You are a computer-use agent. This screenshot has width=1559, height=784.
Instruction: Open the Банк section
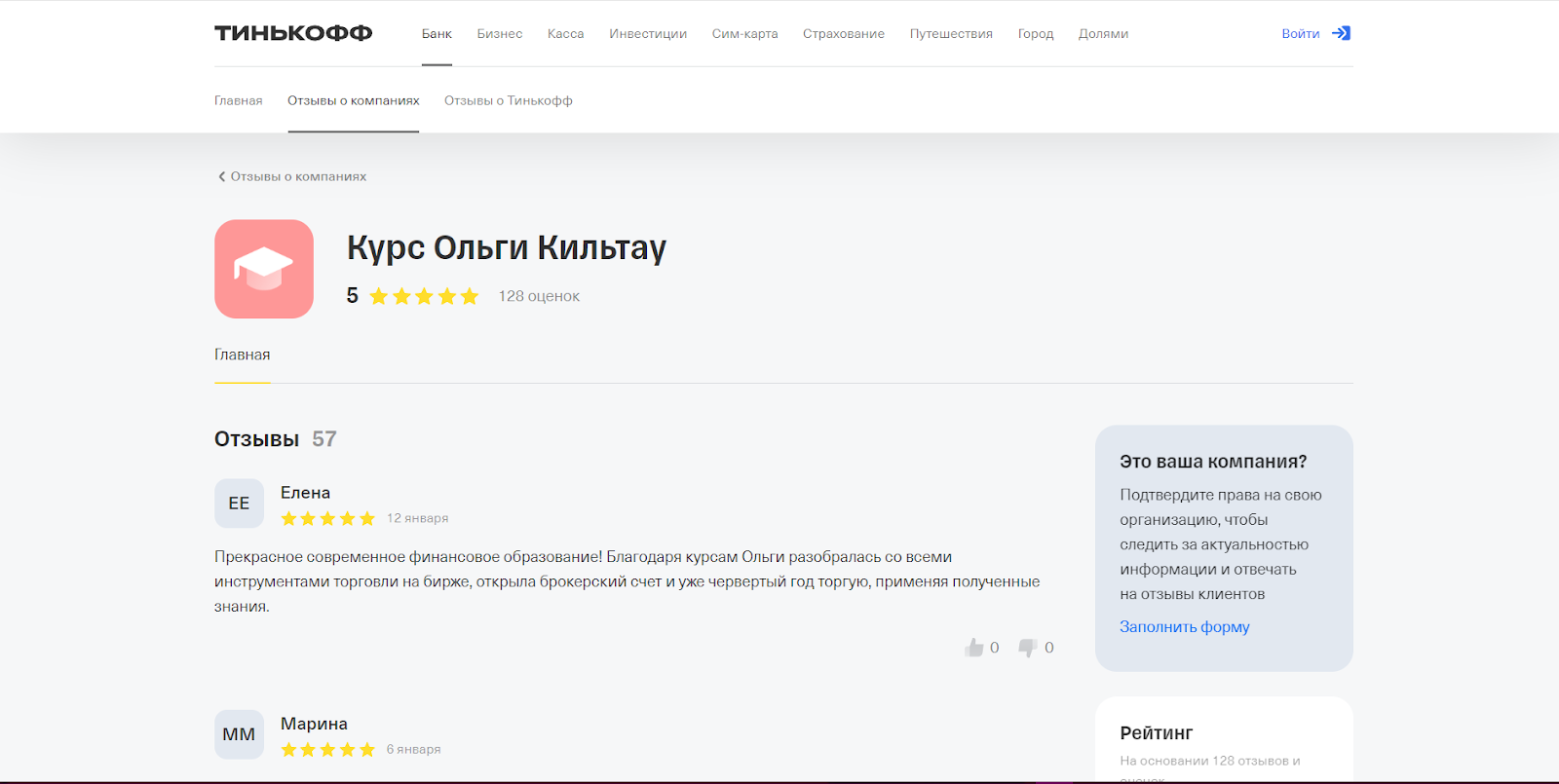[x=437, y=33]
